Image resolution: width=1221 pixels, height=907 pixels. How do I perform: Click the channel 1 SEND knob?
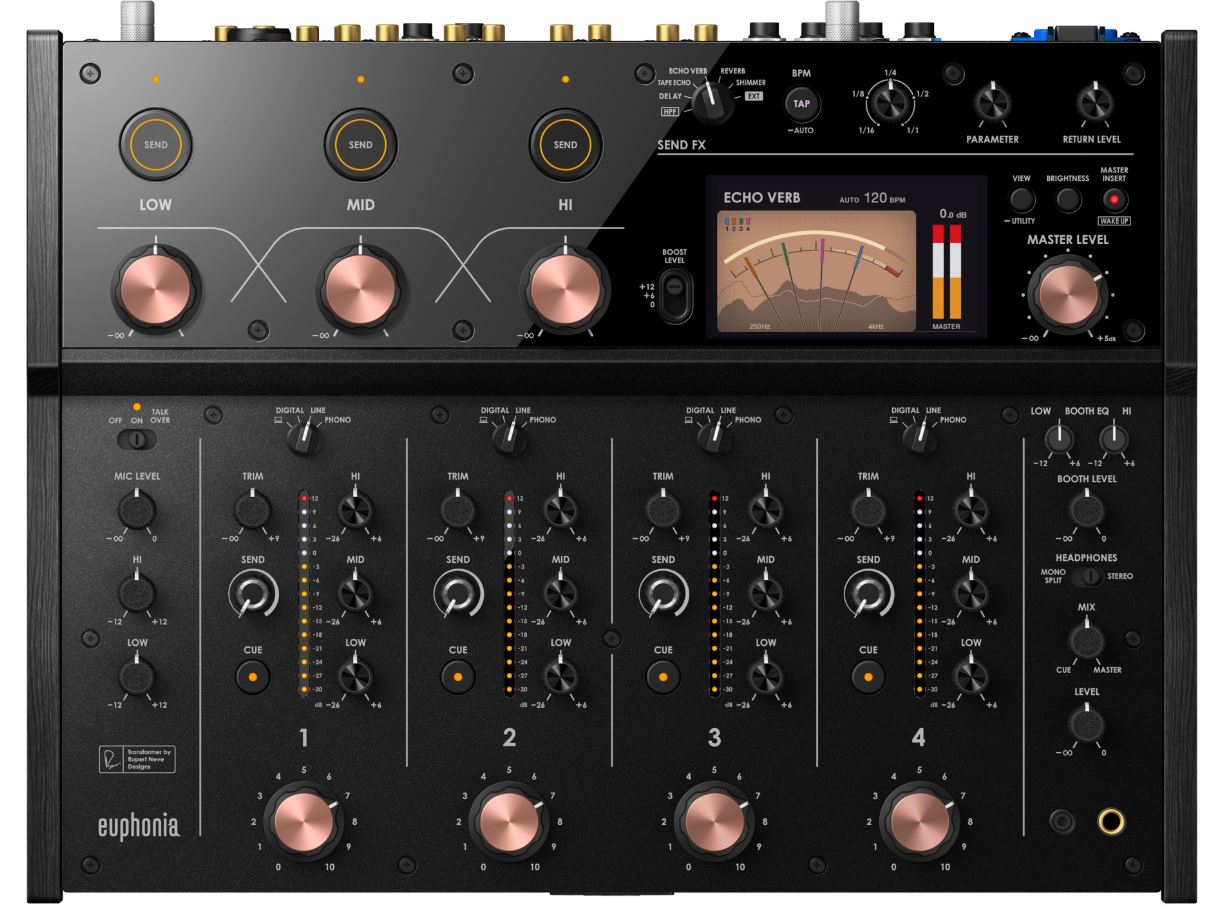click(x=253, y=596)
